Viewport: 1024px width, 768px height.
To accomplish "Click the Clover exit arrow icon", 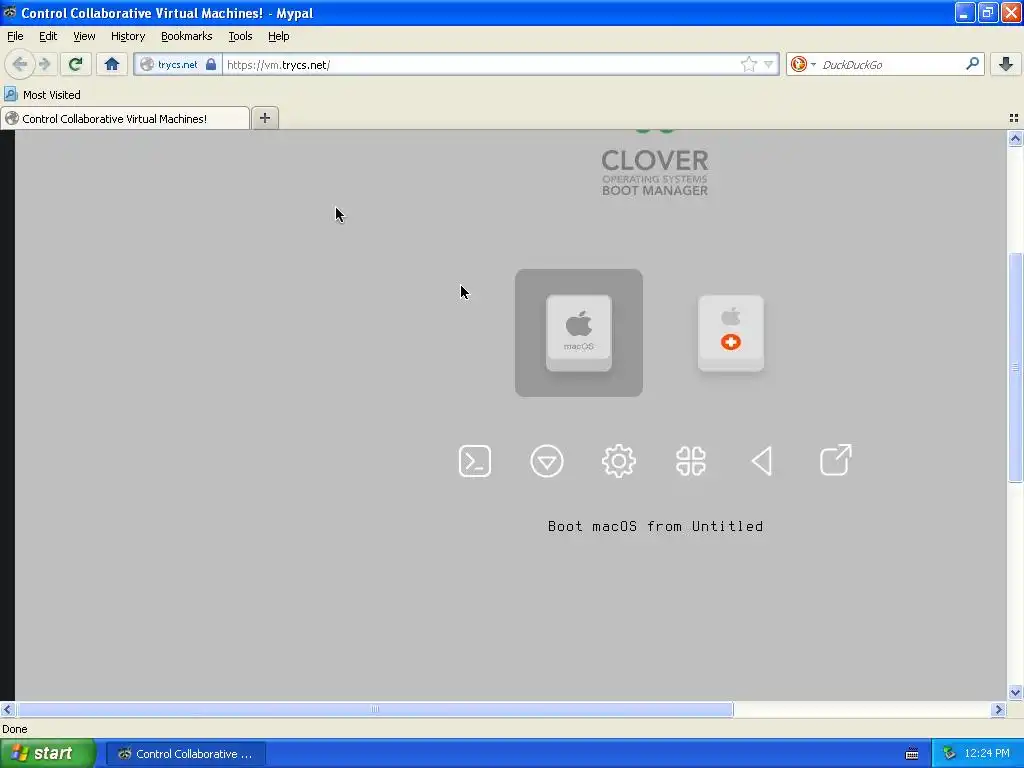I will pyautogui.click(x=835, y=460).
